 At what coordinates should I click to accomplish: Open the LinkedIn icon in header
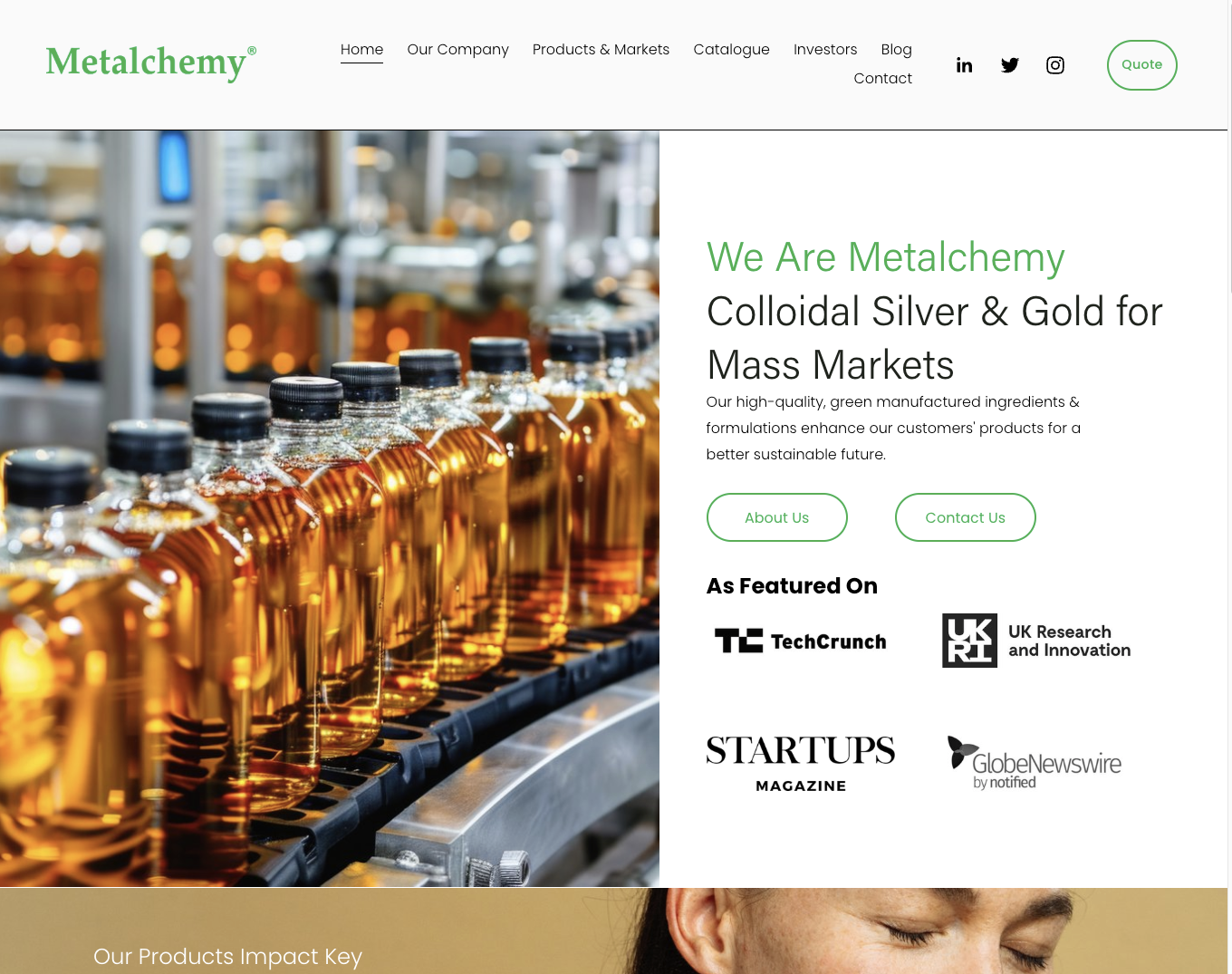pos(964,65)
